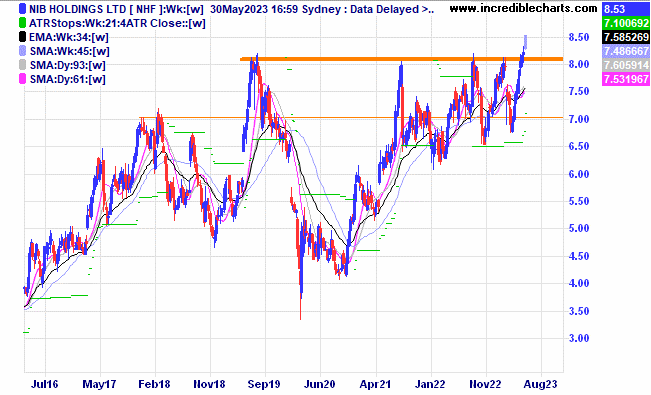This screenshot has width=651, height=395.
Task: Click the Nov22 date axis label
Action: click(x=485, y=384)
